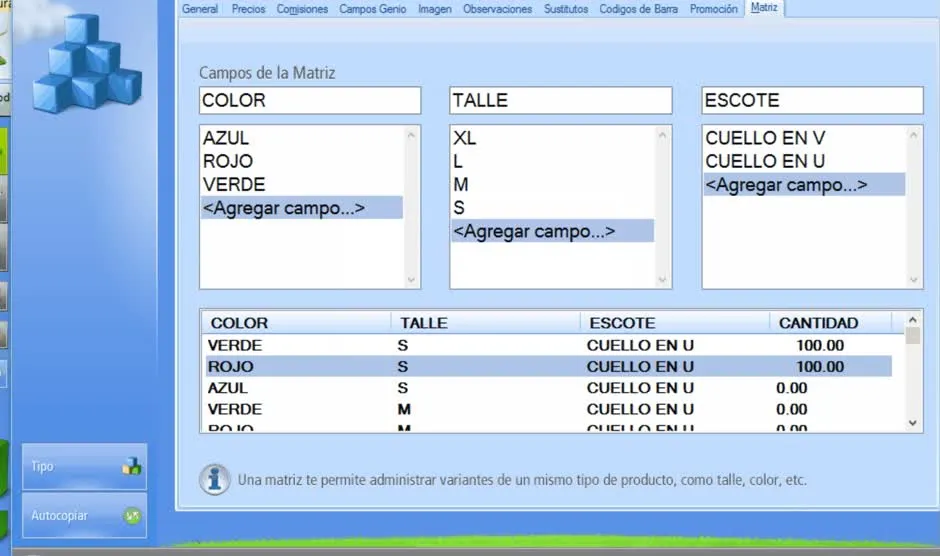This screenshot has height=556, width=940.
Task: Switch to the Precios tab
Action: click(x=248, y=9)
